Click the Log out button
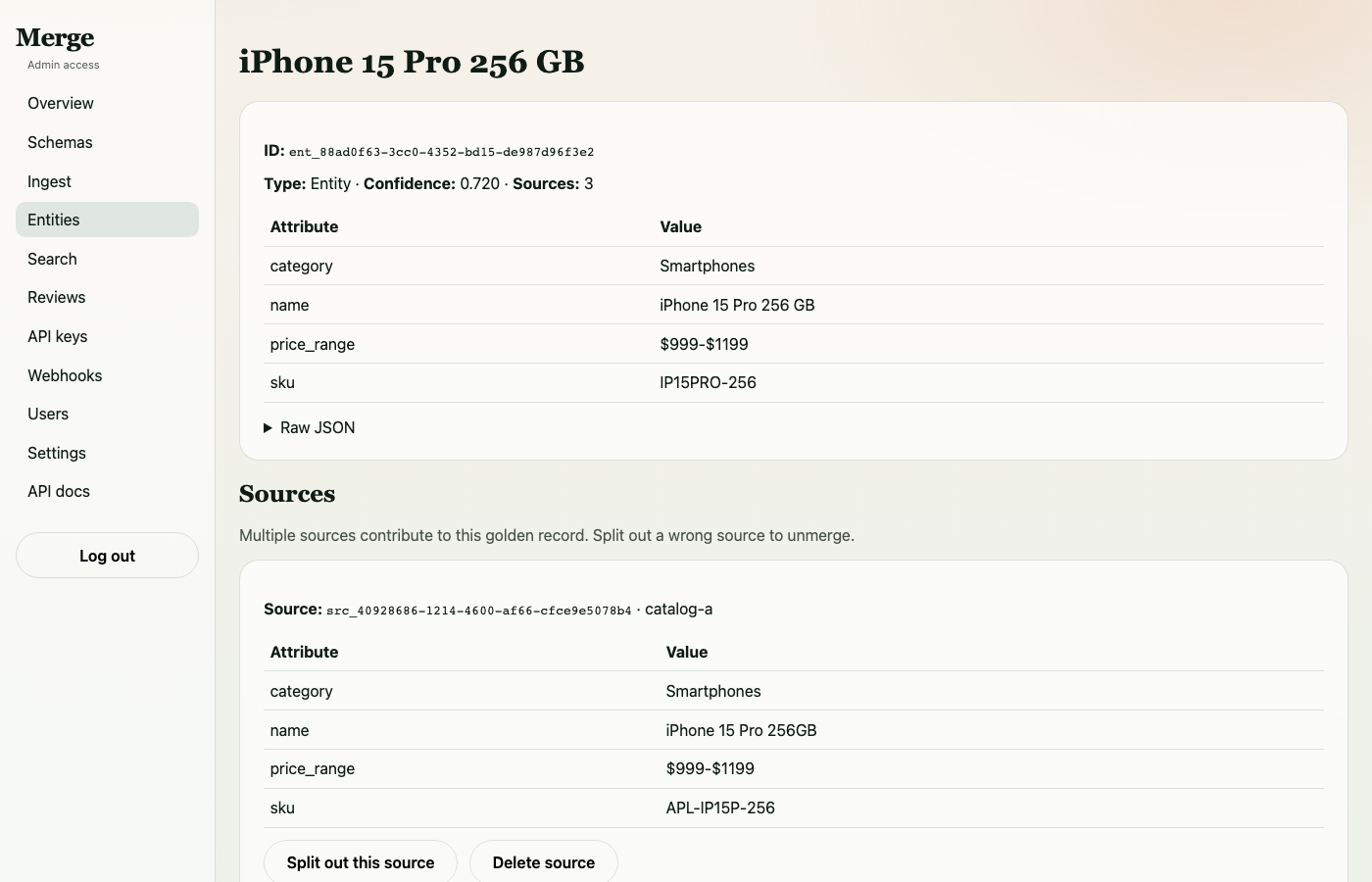Viewport: 1372px width, 882px height. click(x=107, y=556)
